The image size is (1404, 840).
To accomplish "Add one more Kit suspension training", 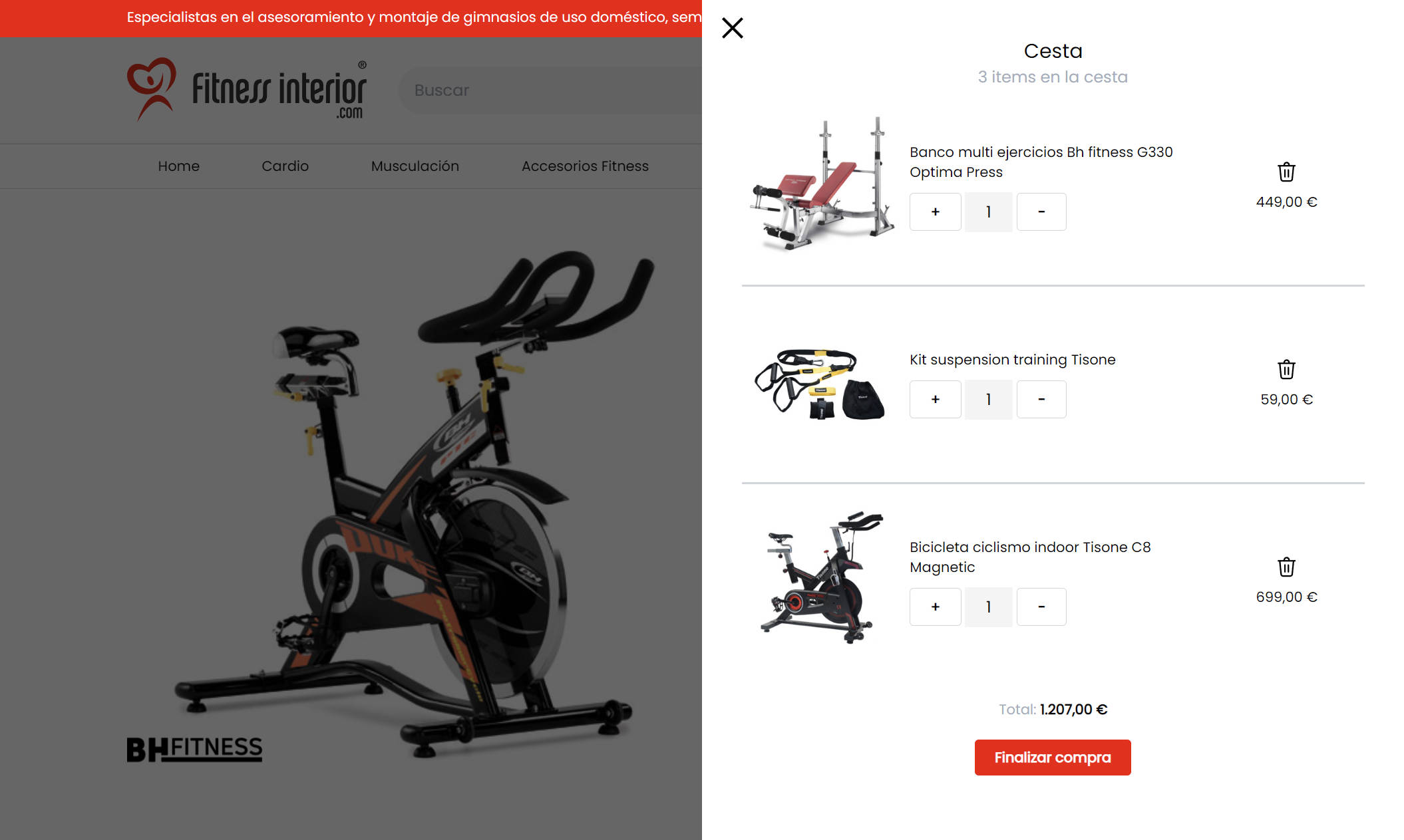I will tap(935, 399).
